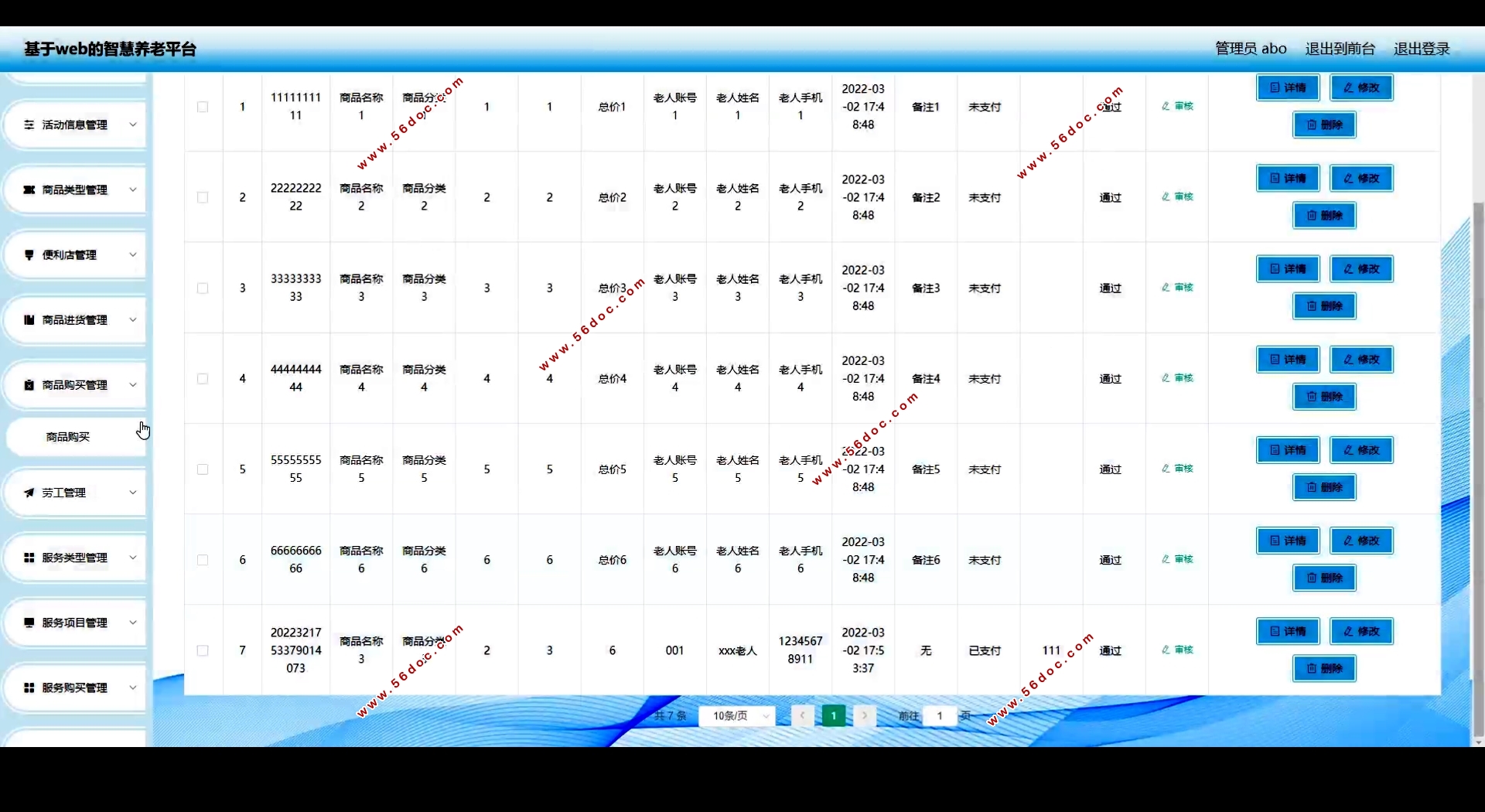Viewport: 1485px width, 812px height.
Task: Open the 便利店管理 menu label
Action: pos(70,254)
